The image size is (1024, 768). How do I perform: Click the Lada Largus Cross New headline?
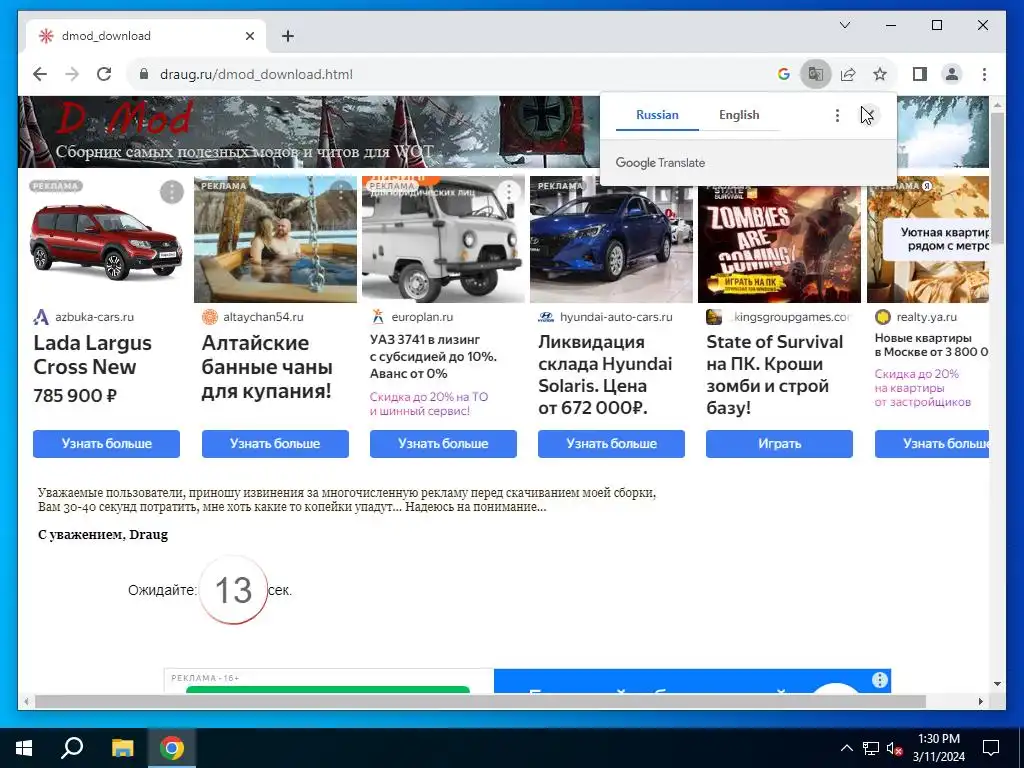92,355
